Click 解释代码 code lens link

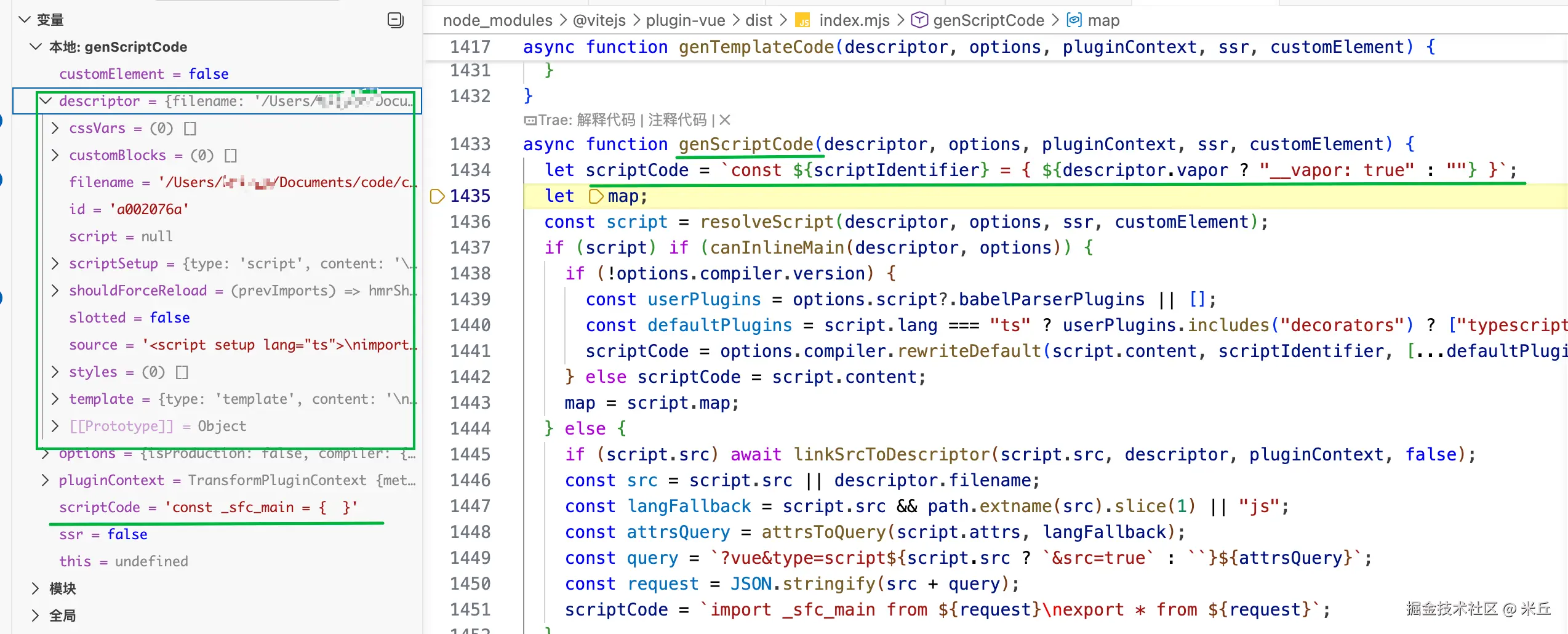click(x=606, y=120)
